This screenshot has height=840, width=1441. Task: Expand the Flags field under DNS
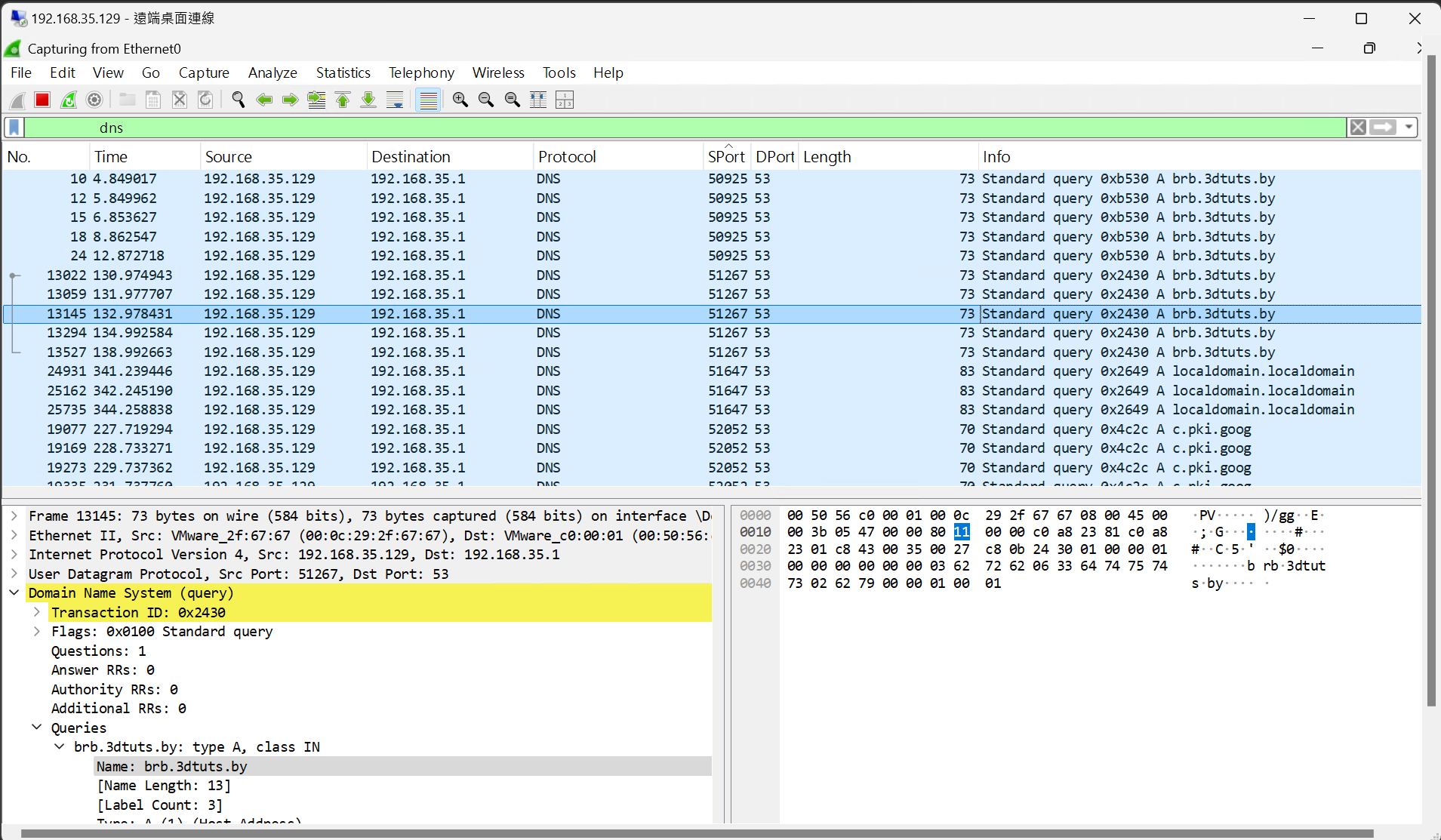coord(37,632)
